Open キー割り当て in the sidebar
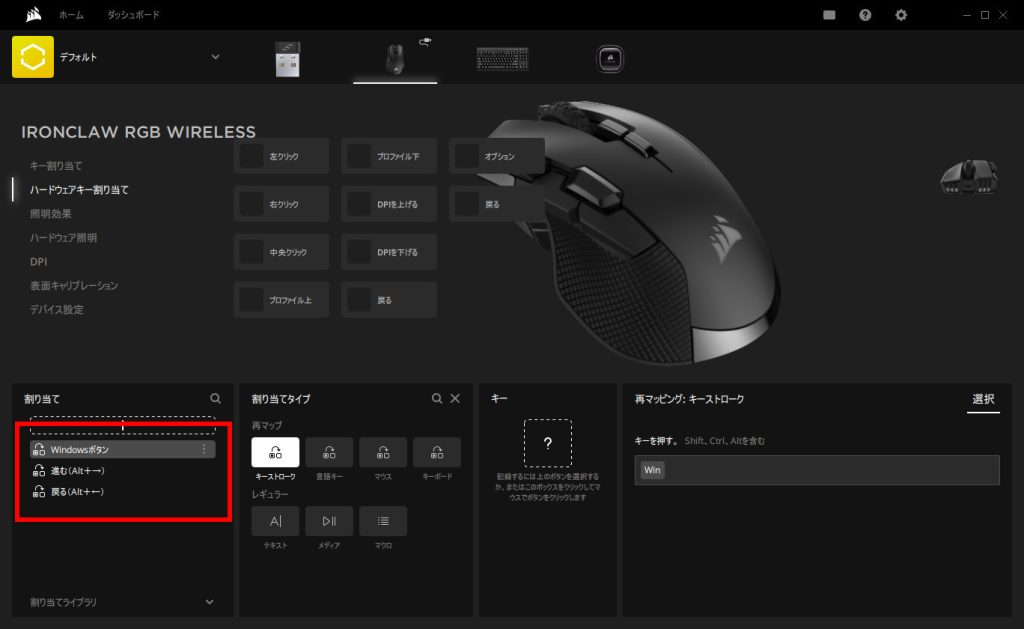Screen dimensions: 1024x629 tap(56, 166)
